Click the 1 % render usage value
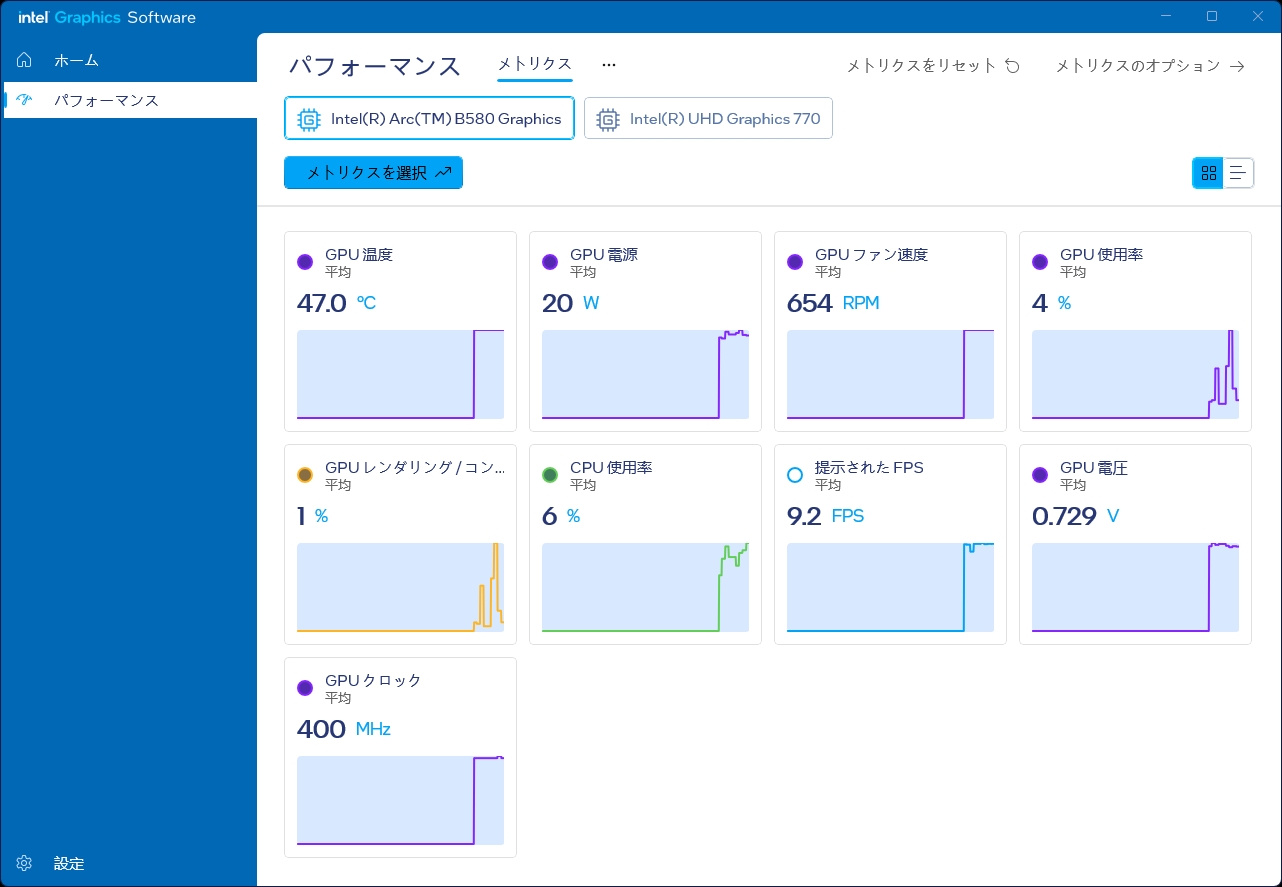The image size is (1282, 887). [312, 516]
